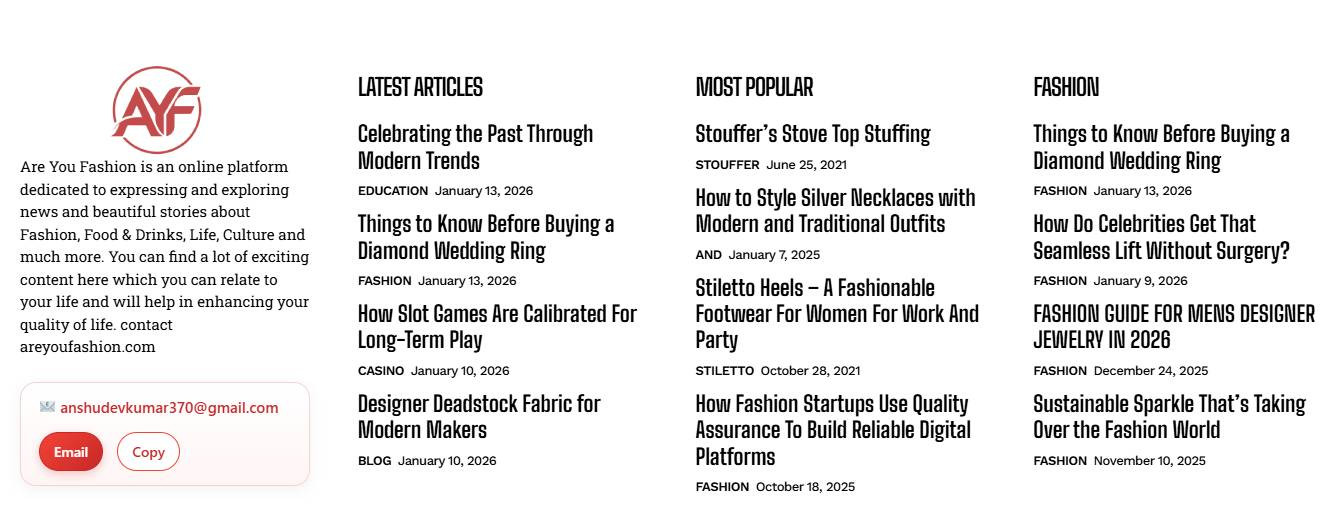The width and height of the screenshot is (1320, 528).
Task: Open the Stiletto Heels footwear article
Action: (x=837, y=314)
